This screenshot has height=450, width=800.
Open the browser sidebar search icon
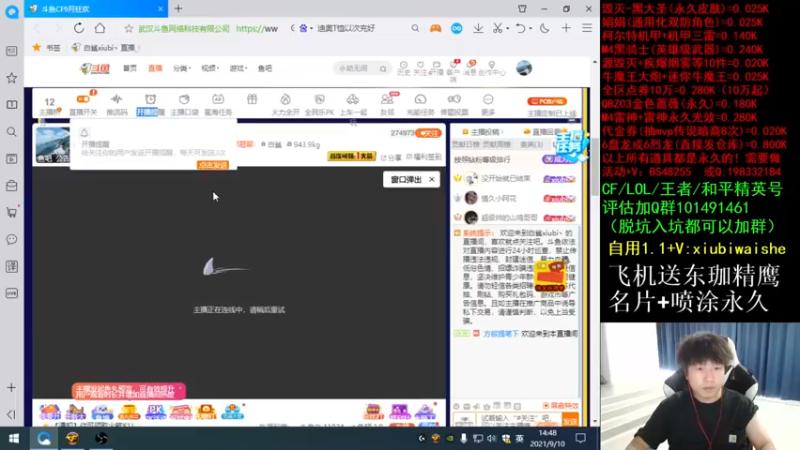click(11, 132)
